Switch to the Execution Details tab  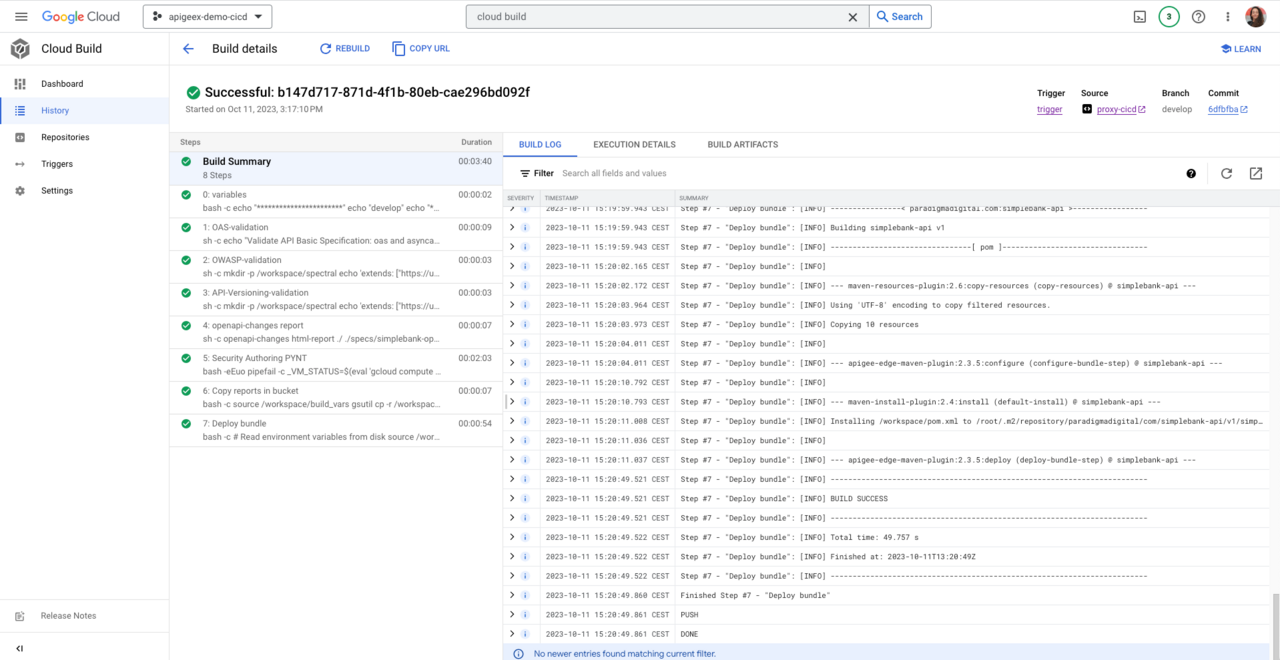pyautogui.click(x=634, y=145)
